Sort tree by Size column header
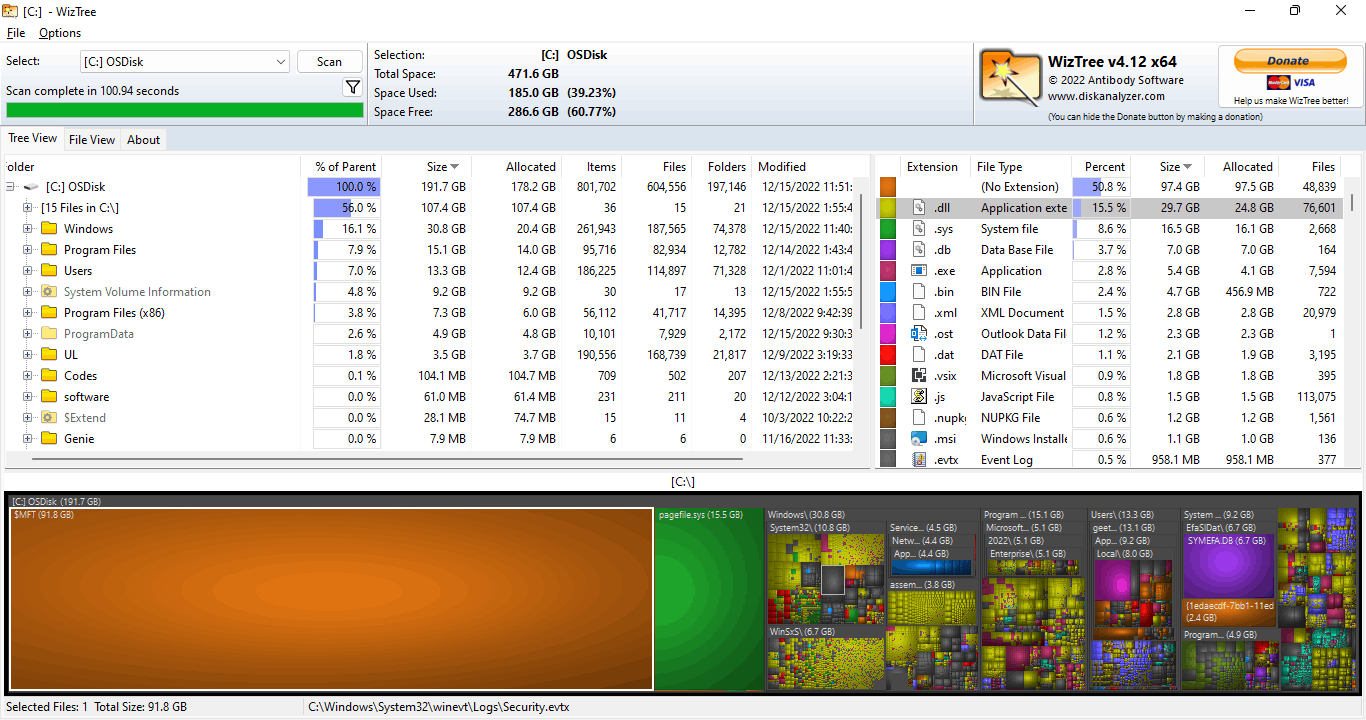The width and height of the screenshot is (1366, 720). click(426, 167)
